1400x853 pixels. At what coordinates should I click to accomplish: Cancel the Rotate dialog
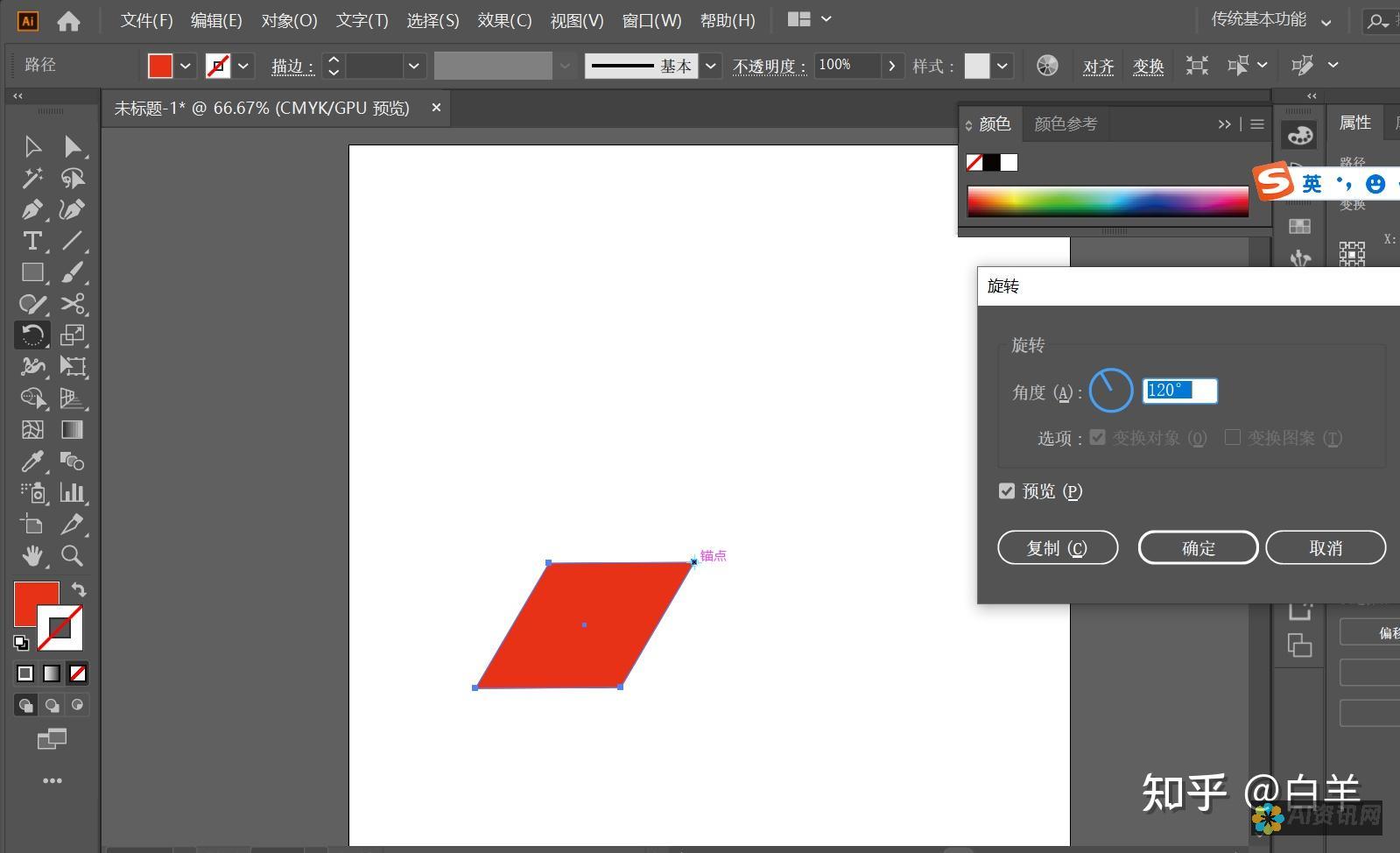[x=1326, y=548]
